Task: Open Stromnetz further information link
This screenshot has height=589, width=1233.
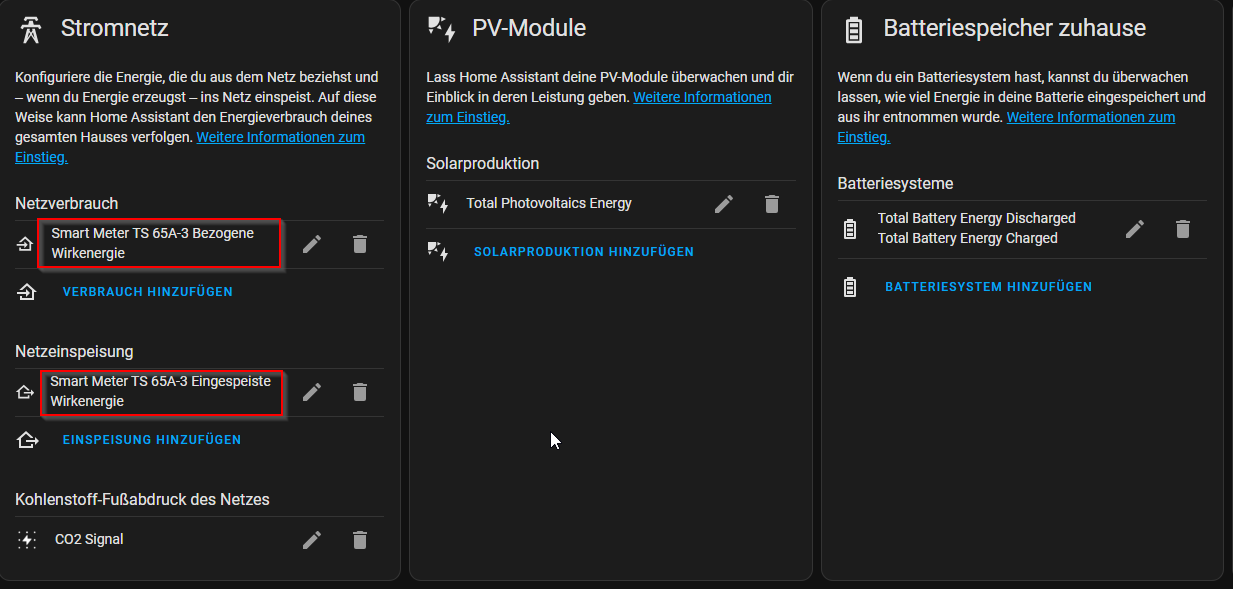Action: click(x=190, y=147)
